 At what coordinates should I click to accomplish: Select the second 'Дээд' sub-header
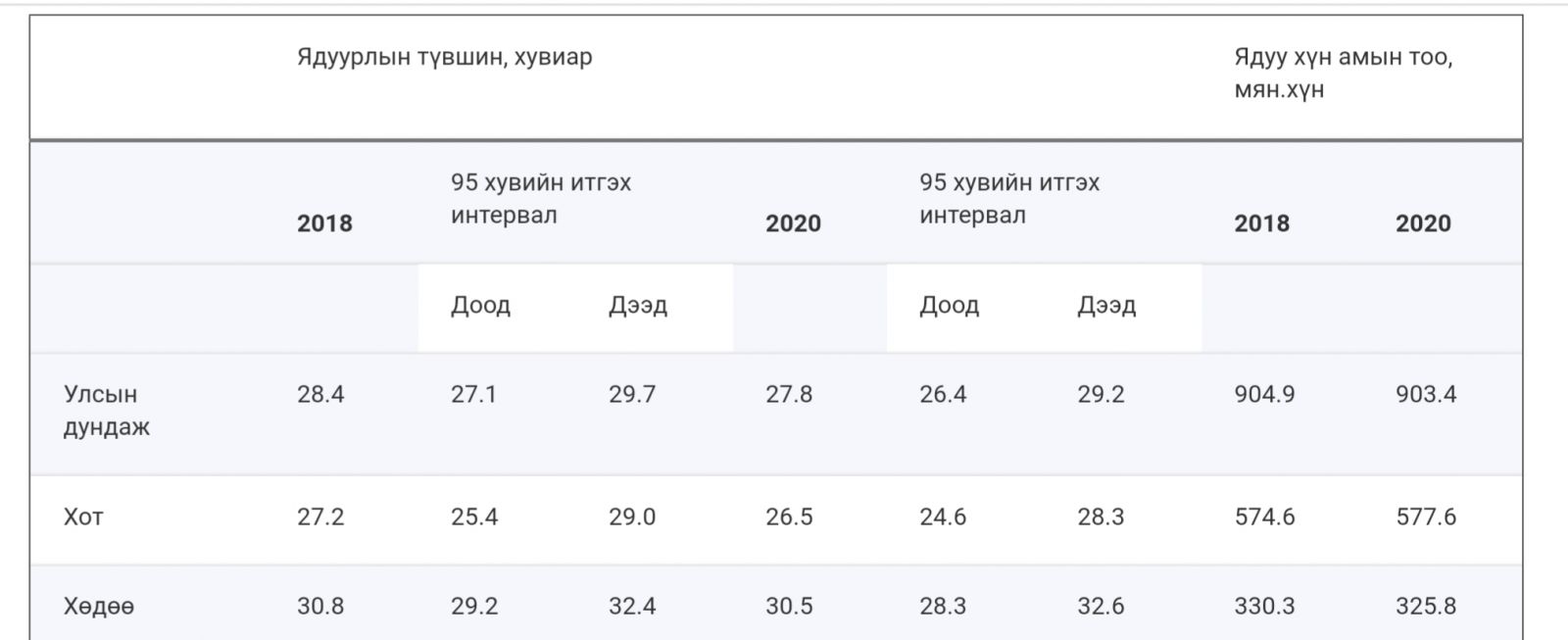click(1106, 306)
